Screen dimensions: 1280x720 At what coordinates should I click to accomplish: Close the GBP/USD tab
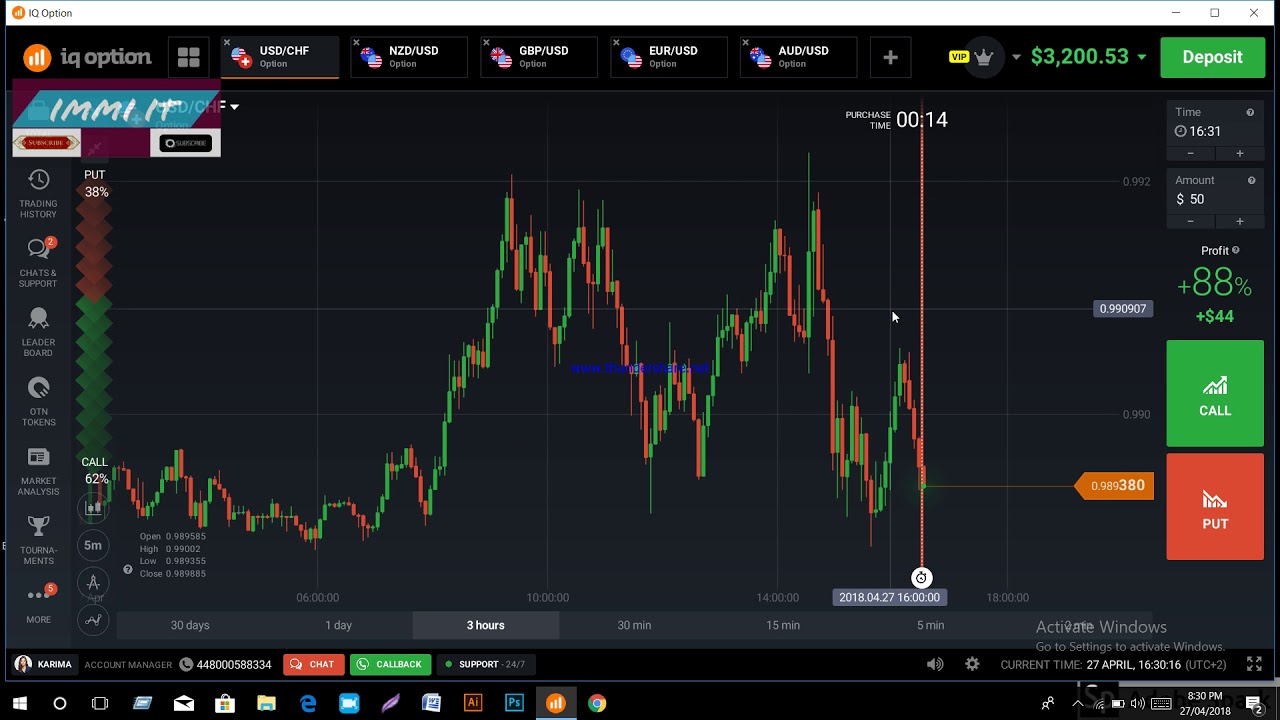(487, 43)
